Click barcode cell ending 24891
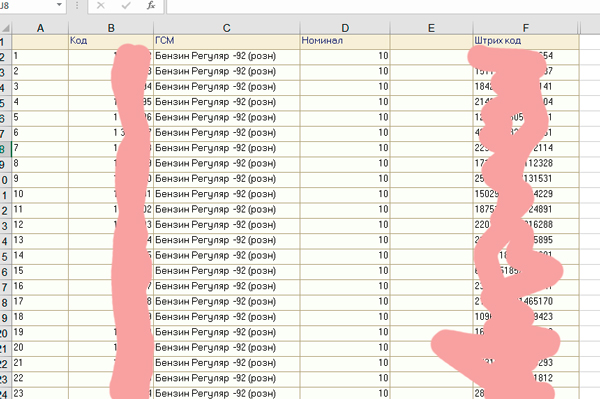Viewport: 600px width, 399px height. click(526, 210)
